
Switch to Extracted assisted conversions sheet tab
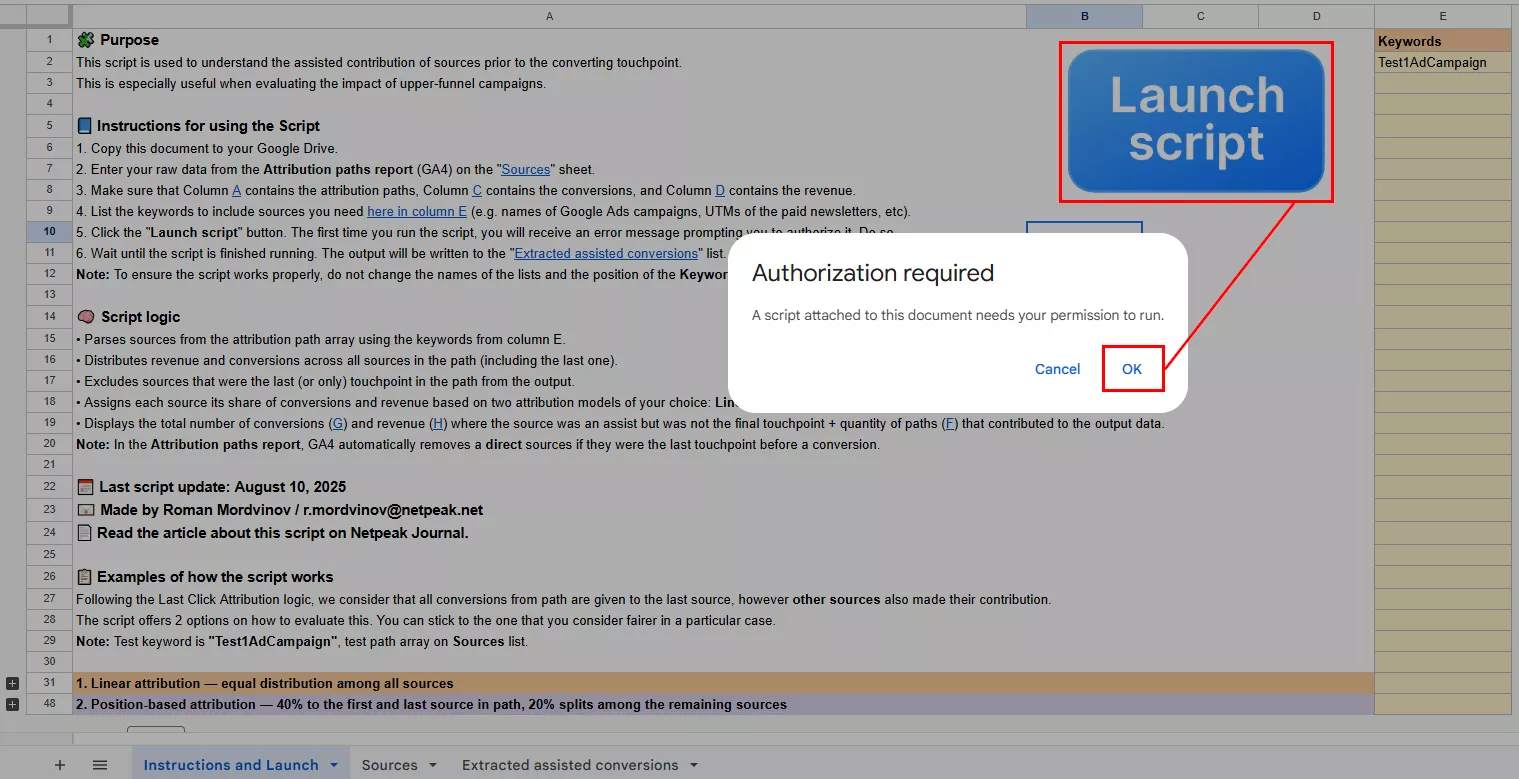click(569, 765)
